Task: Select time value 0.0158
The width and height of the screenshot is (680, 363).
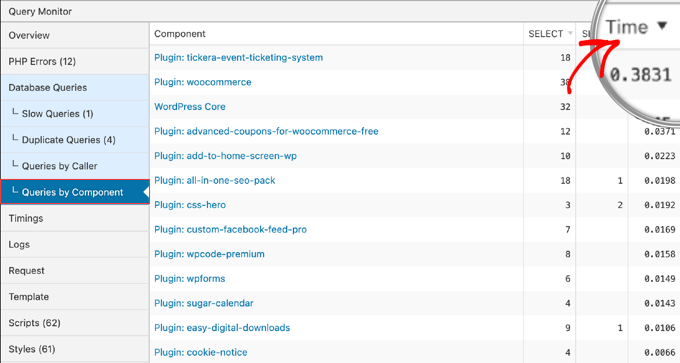Action: coord(659,254)
